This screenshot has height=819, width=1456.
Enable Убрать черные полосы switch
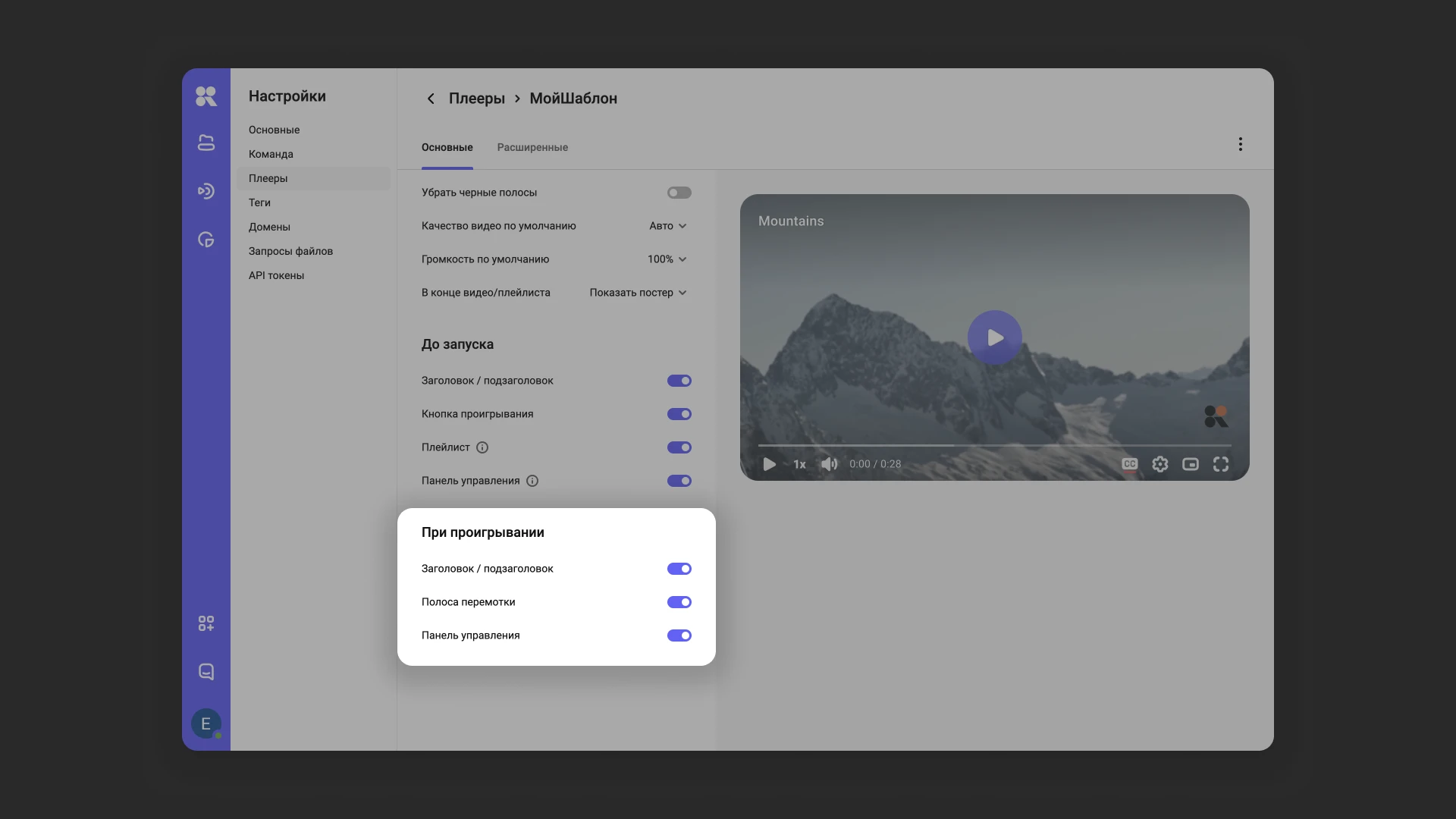pos(679,193)
